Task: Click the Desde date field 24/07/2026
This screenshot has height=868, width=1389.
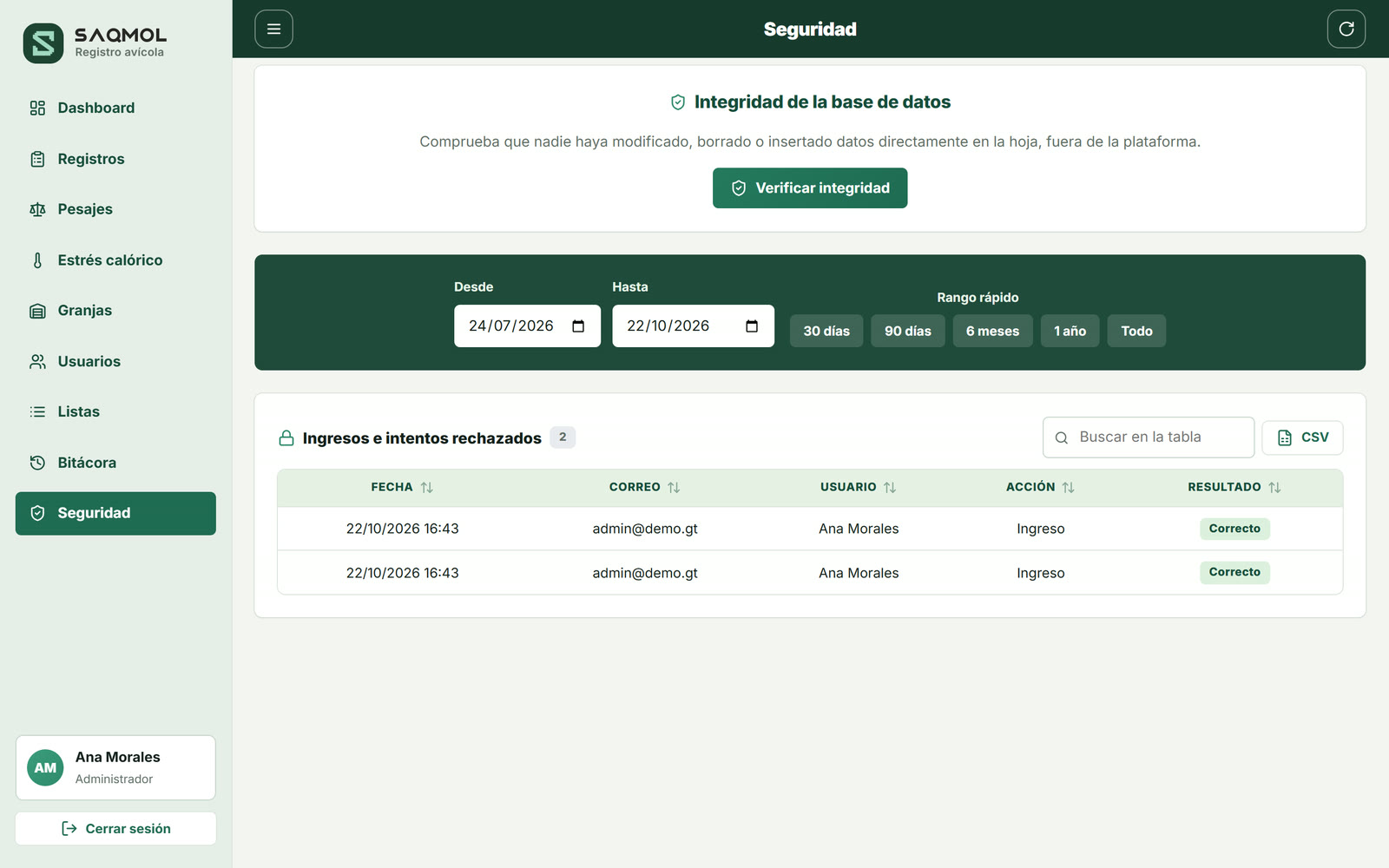Action: pyautogui.click(x=527, y=326)
